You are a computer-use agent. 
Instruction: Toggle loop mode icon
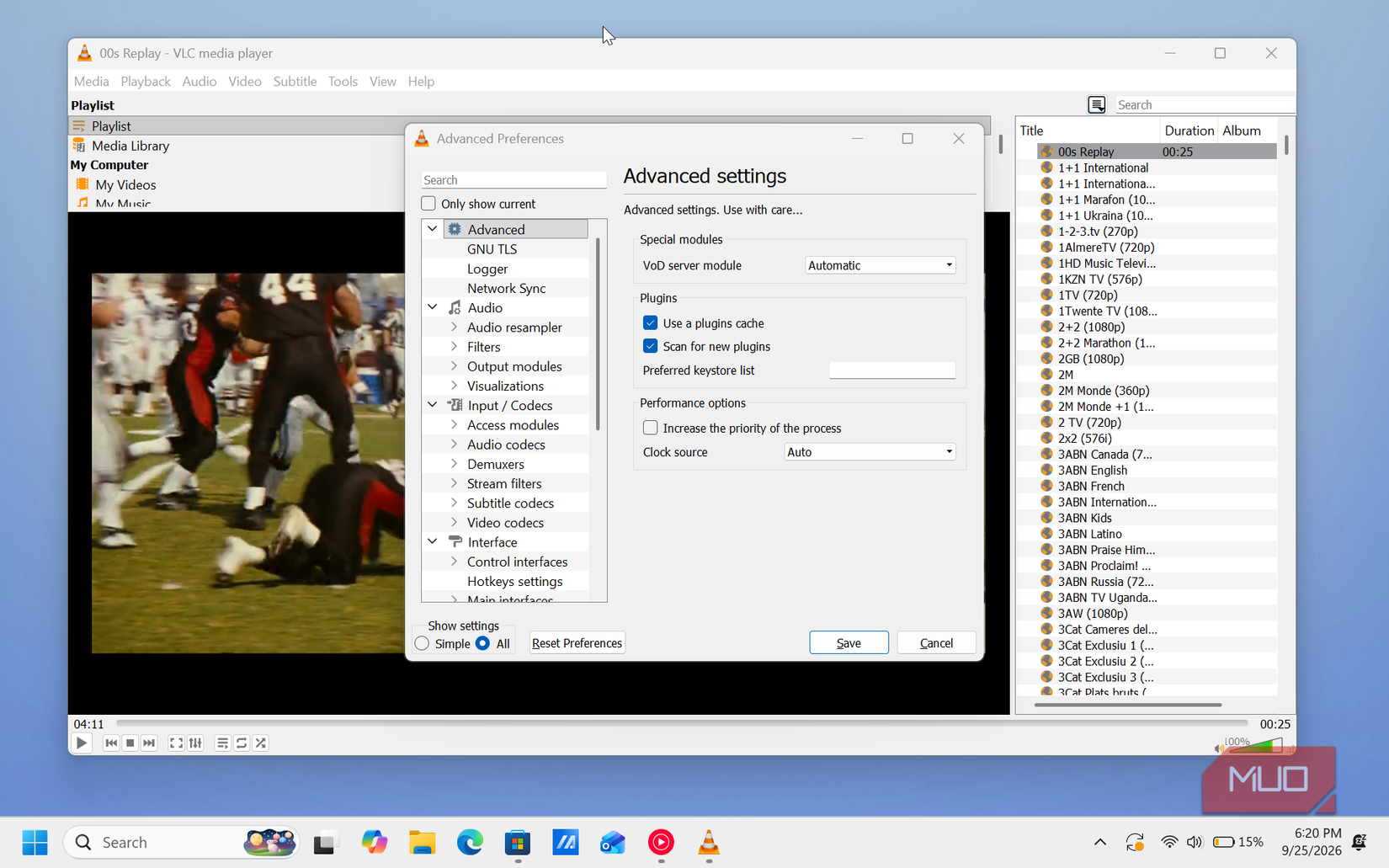pos(242,743)
